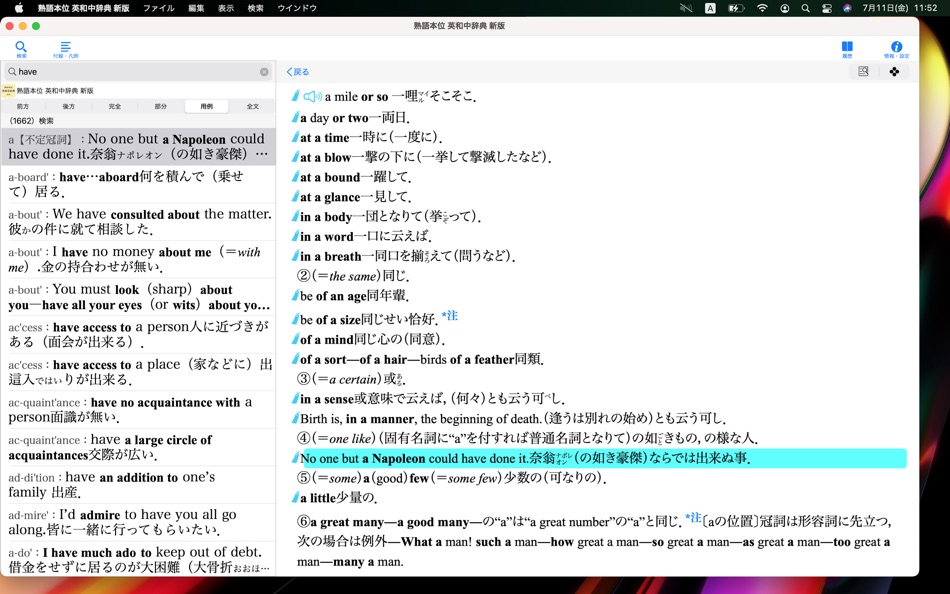
Task: Play audio speaker icon for a mile or so
Action: click(313, 96)
